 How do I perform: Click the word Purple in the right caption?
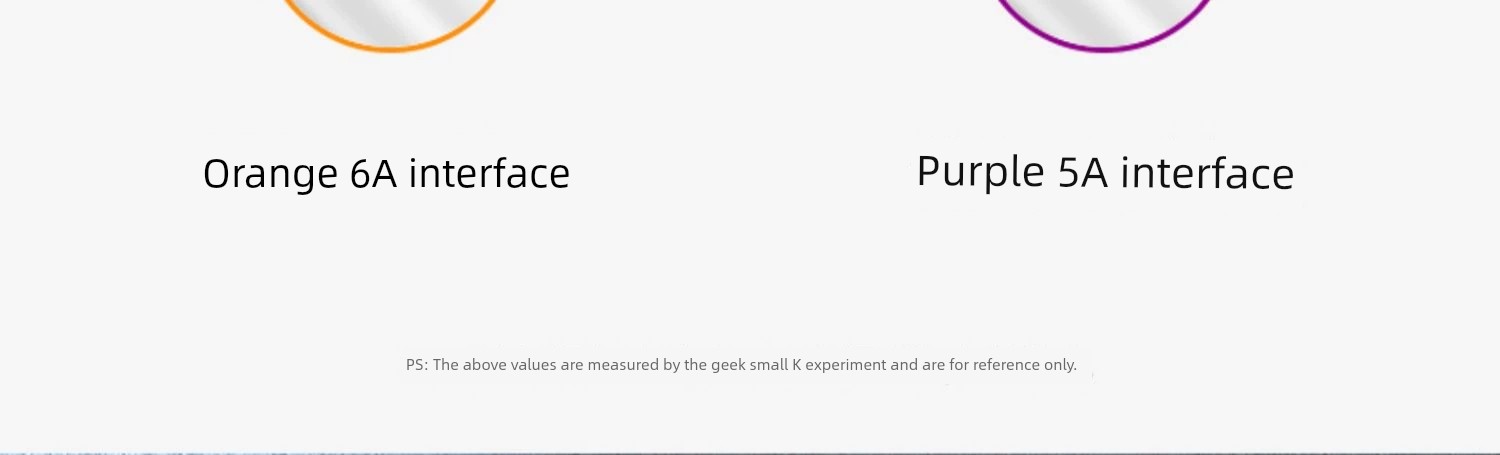point(980,174)
